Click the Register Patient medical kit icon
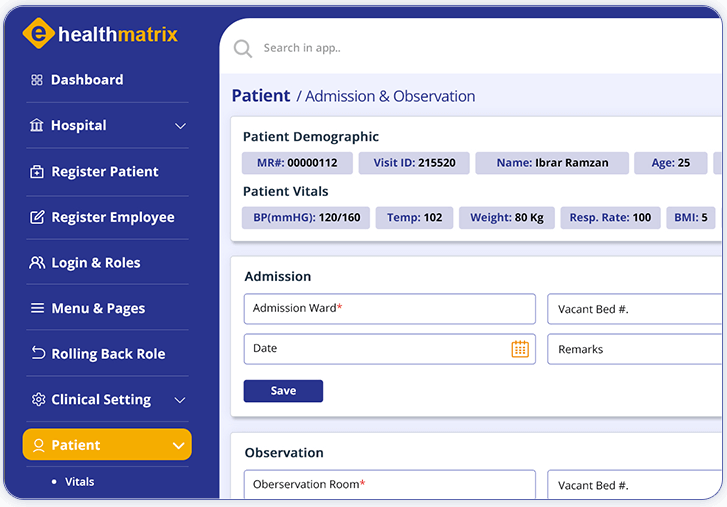Screen dimensions: 727x507 37,172
